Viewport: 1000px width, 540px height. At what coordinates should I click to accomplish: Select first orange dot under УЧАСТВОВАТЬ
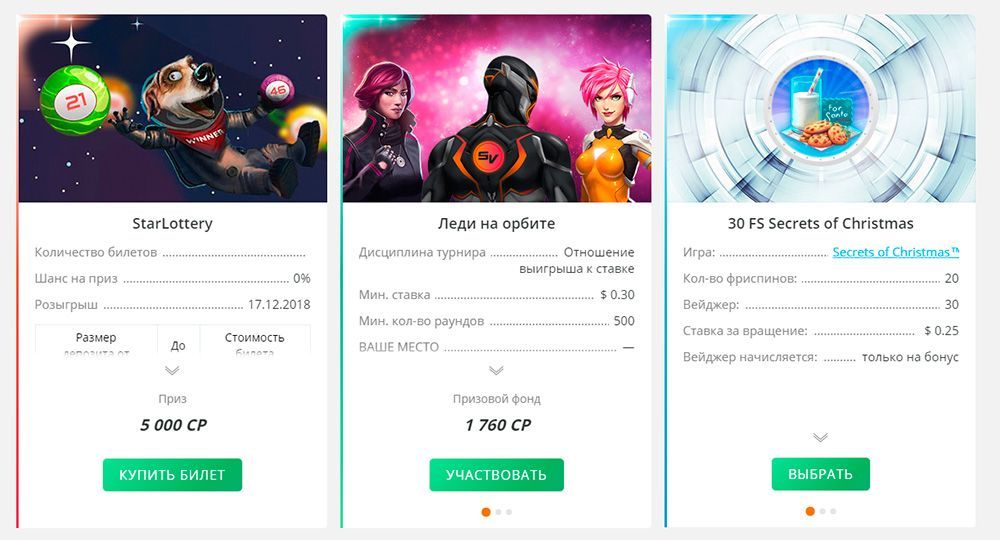tap(486, 512)
